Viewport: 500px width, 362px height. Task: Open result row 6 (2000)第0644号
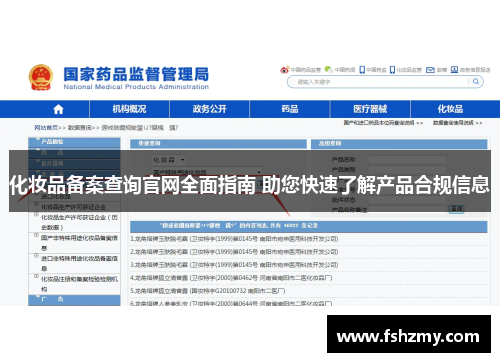pyautogui.click(x=231, y=303)
